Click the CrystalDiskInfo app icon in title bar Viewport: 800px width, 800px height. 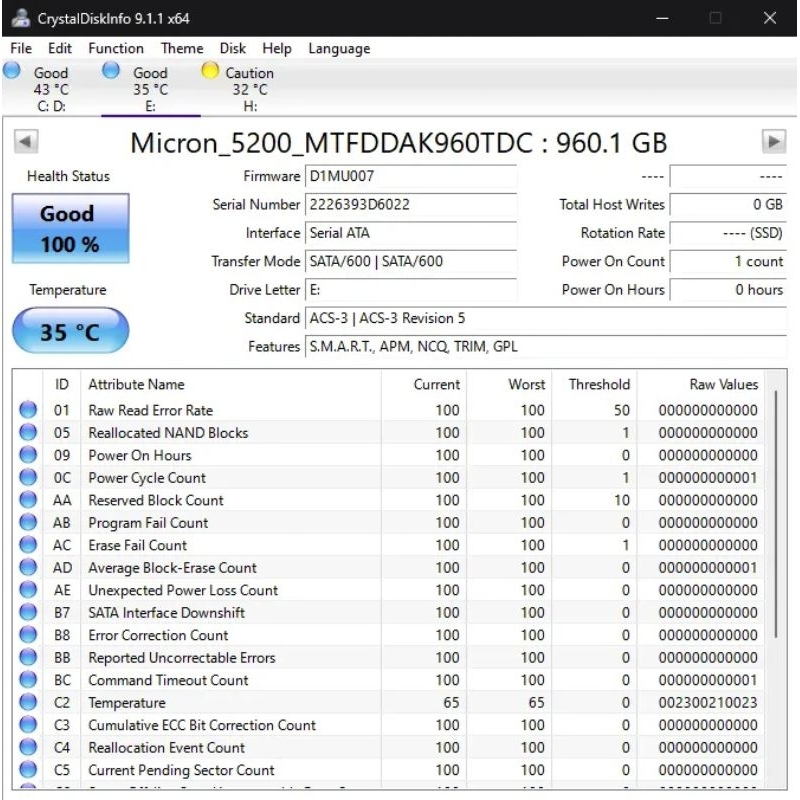pyautogui.click(x=21, y=18)
